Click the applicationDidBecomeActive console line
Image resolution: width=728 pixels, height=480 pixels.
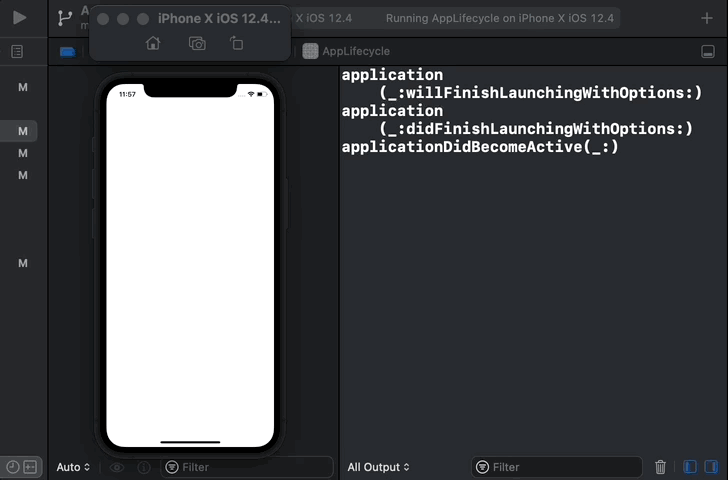click(x=480, y=147)
